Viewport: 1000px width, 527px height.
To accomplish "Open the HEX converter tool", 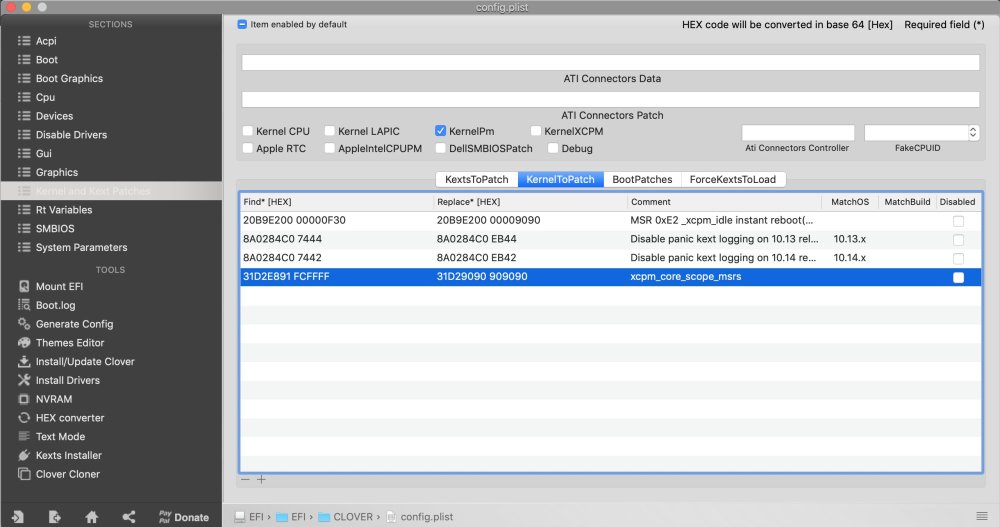I will 69,418.
